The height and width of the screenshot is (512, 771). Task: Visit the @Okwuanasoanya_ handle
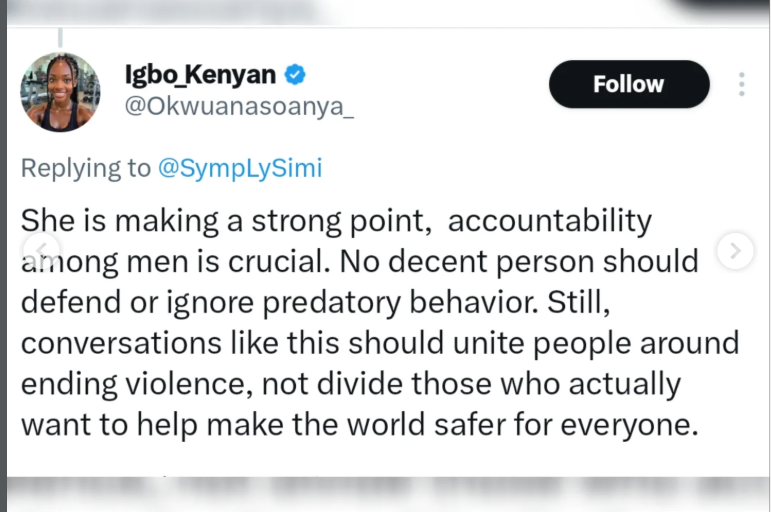(x=238, y=108)
